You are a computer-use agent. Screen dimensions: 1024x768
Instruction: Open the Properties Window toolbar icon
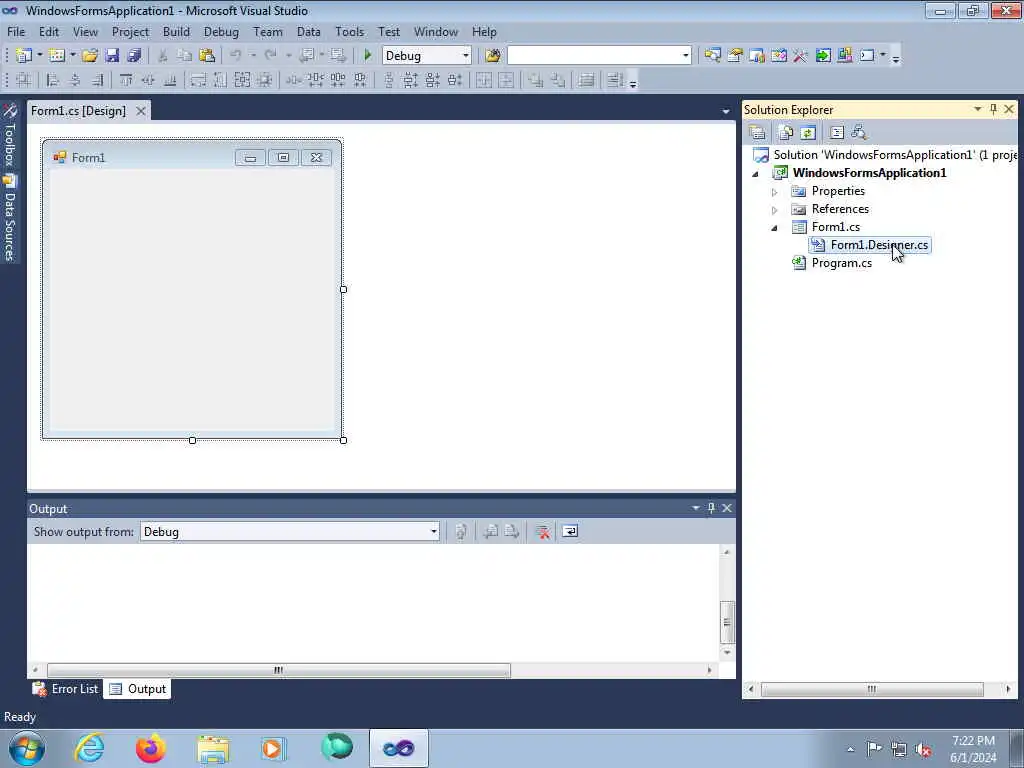tap(735, 56)
